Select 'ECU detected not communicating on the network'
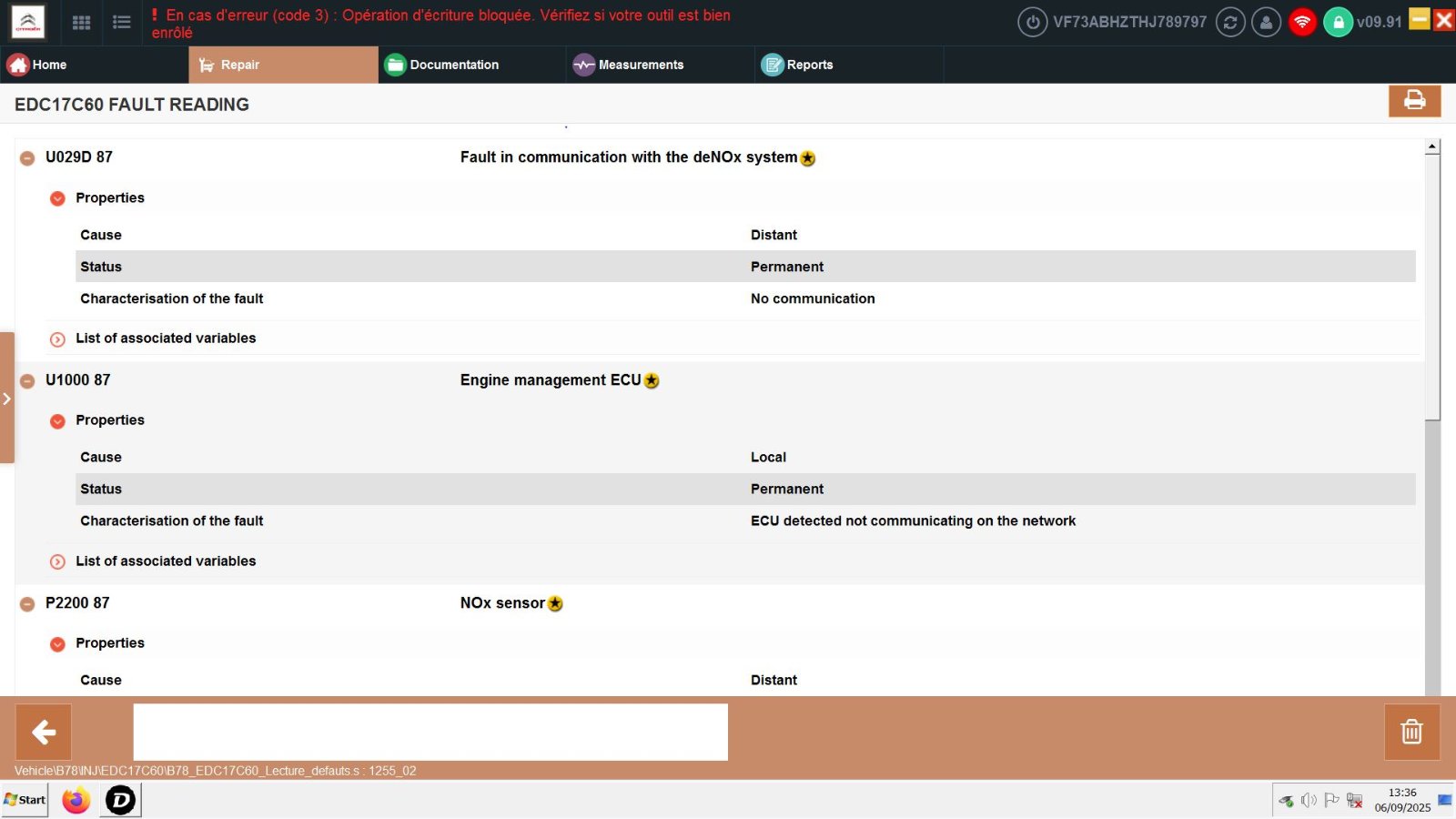This screenshot has height=819, width=1456. [x=913, y=521]
